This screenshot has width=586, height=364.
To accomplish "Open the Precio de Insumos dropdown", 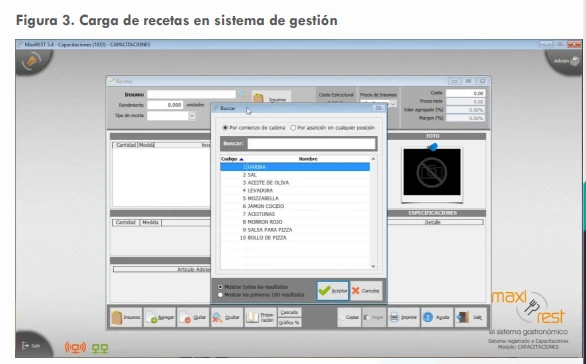I will 393,104.
